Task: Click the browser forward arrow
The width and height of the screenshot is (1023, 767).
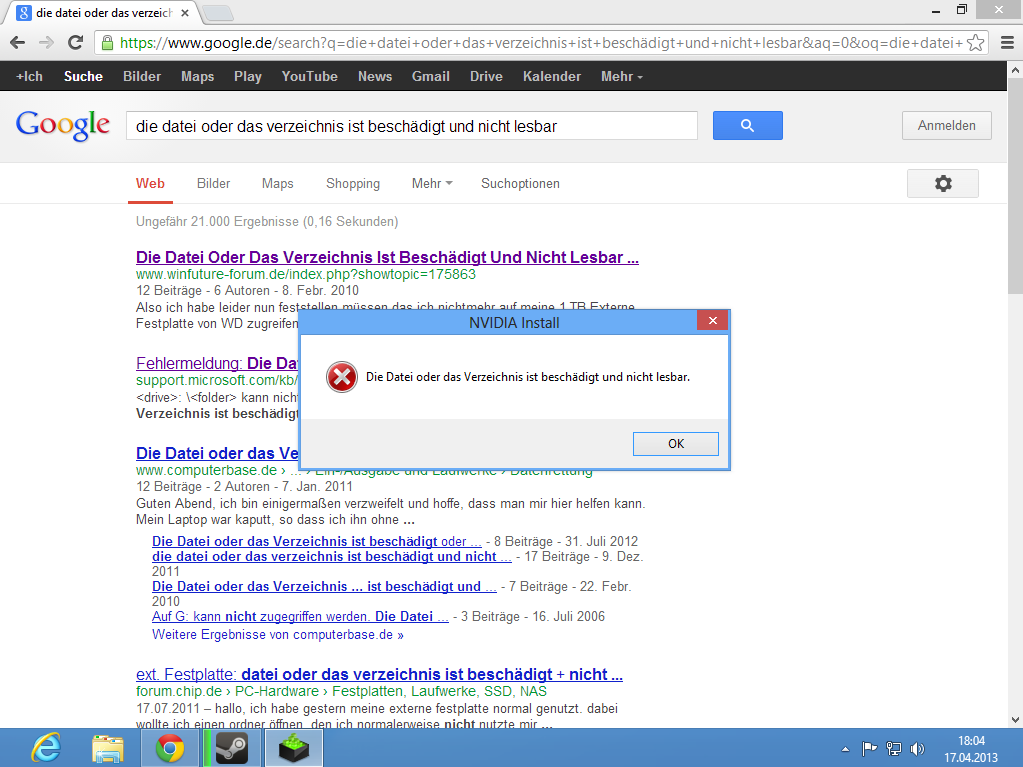Action: pos(46,42)
